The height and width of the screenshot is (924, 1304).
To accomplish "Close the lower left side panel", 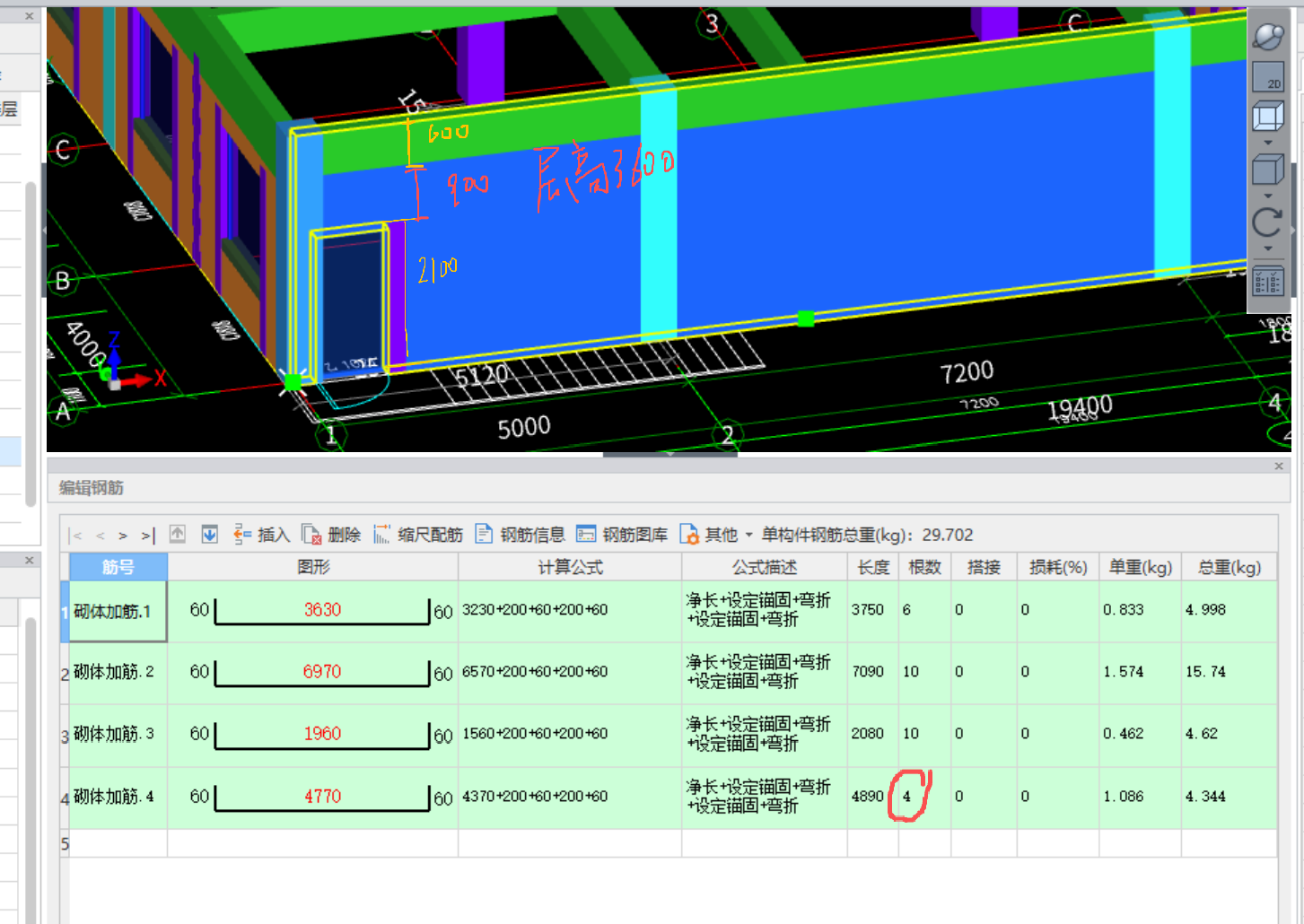I will [29, 560].
